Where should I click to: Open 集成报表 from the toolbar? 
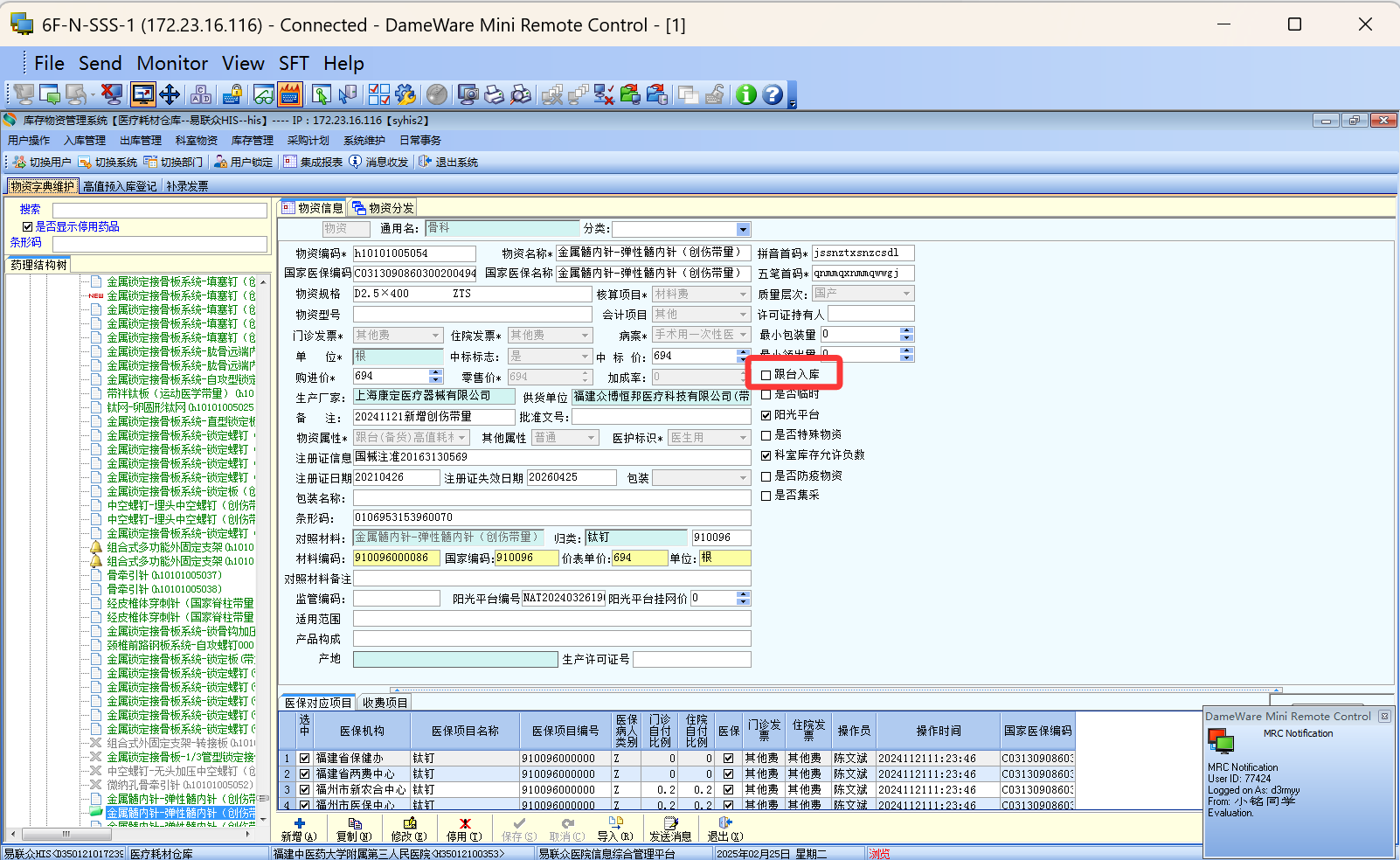(x=312, y=162)
